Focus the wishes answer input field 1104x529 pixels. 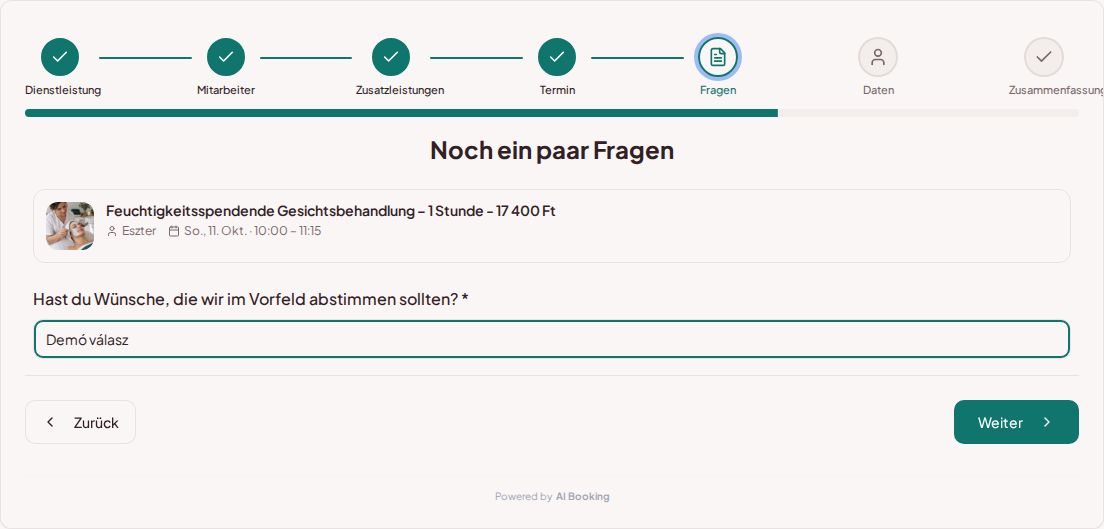point(552,340)
